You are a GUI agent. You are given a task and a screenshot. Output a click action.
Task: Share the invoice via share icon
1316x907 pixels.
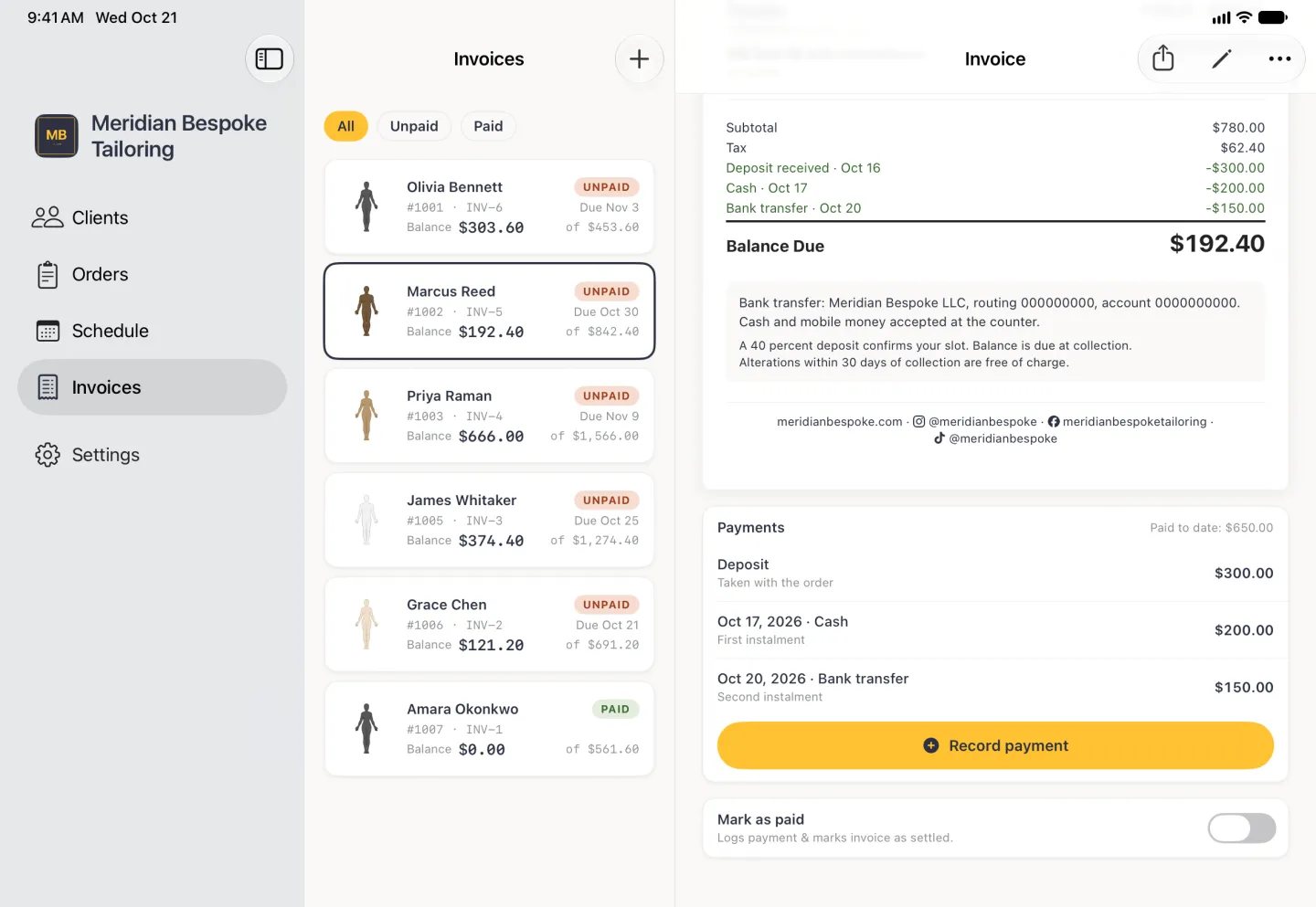click(x=1163, y=58)
